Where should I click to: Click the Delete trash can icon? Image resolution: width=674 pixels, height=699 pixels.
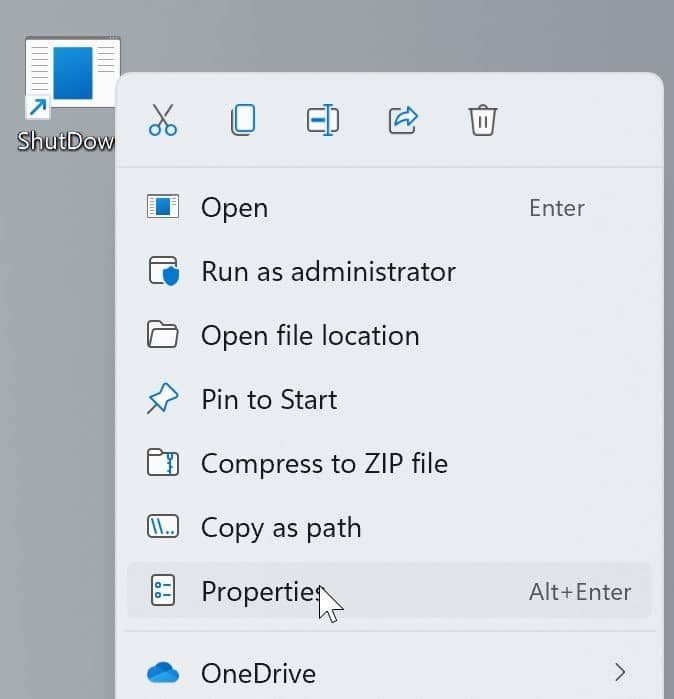click(x=482, y=120)
